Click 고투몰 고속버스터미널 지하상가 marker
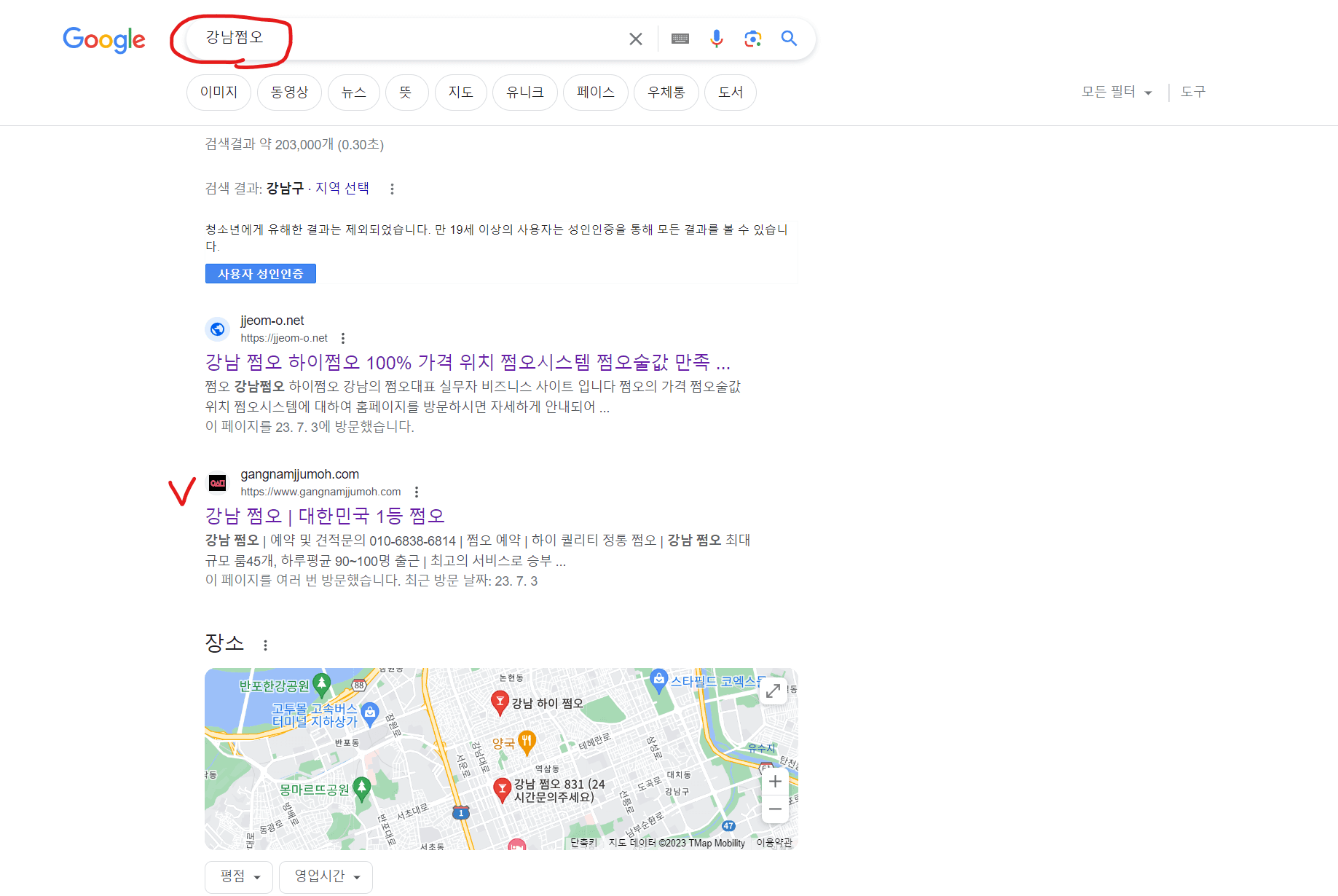The width and height of the screenshot is (1338, 896). coord(370,714)
